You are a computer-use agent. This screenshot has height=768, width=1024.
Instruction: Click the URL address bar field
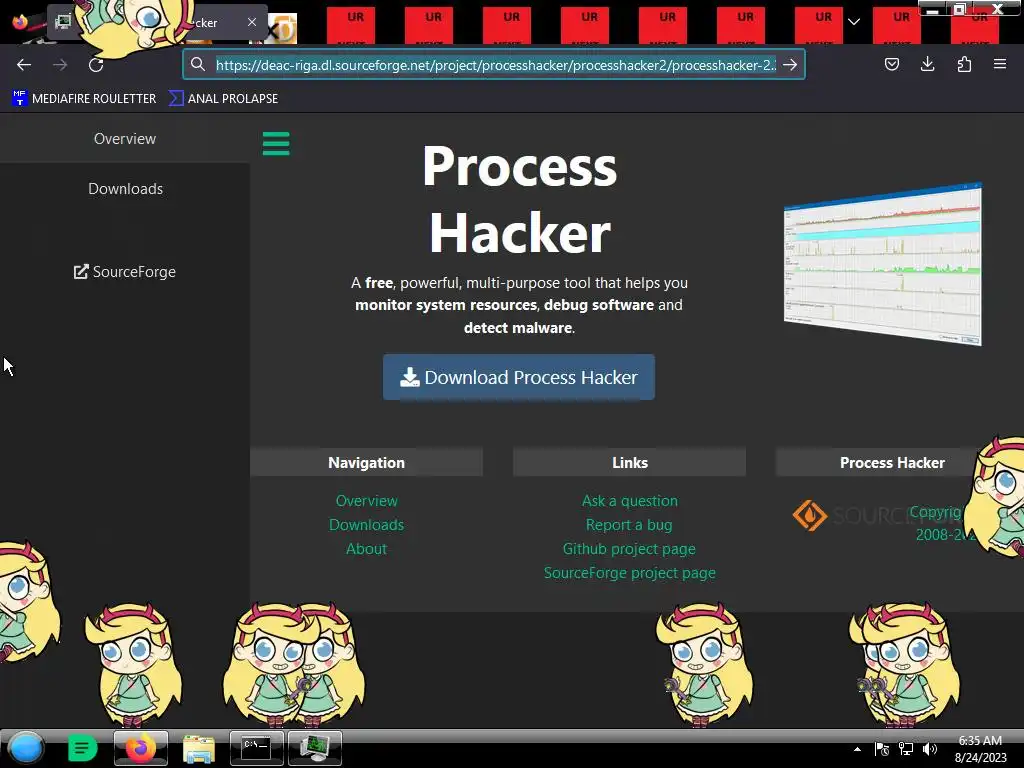click(496, 65)
